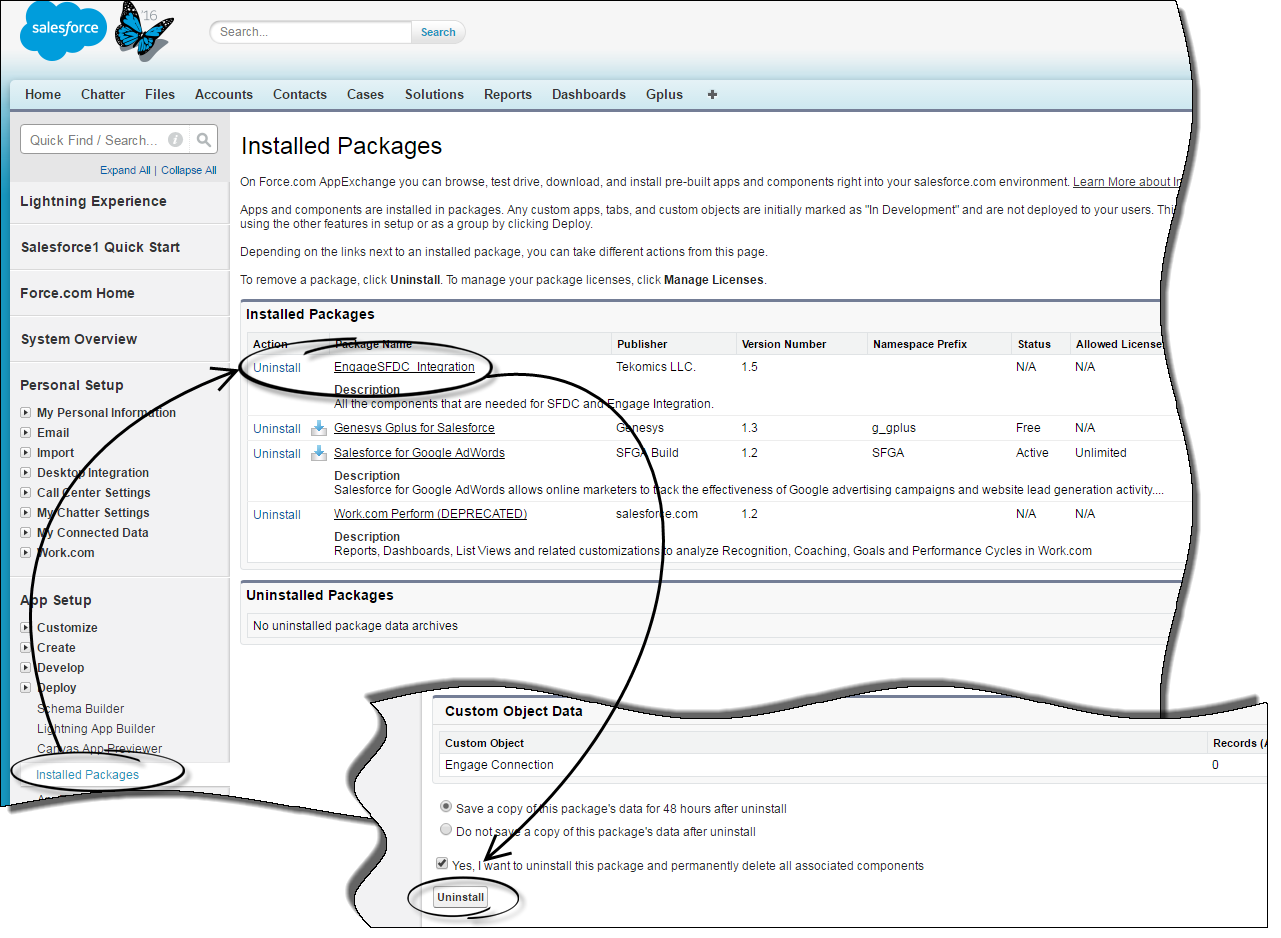The width and height of the screenshot is (1281, 938).
Task: Expand the Work.com sidebar item
Action: click(x=26, y=553)
